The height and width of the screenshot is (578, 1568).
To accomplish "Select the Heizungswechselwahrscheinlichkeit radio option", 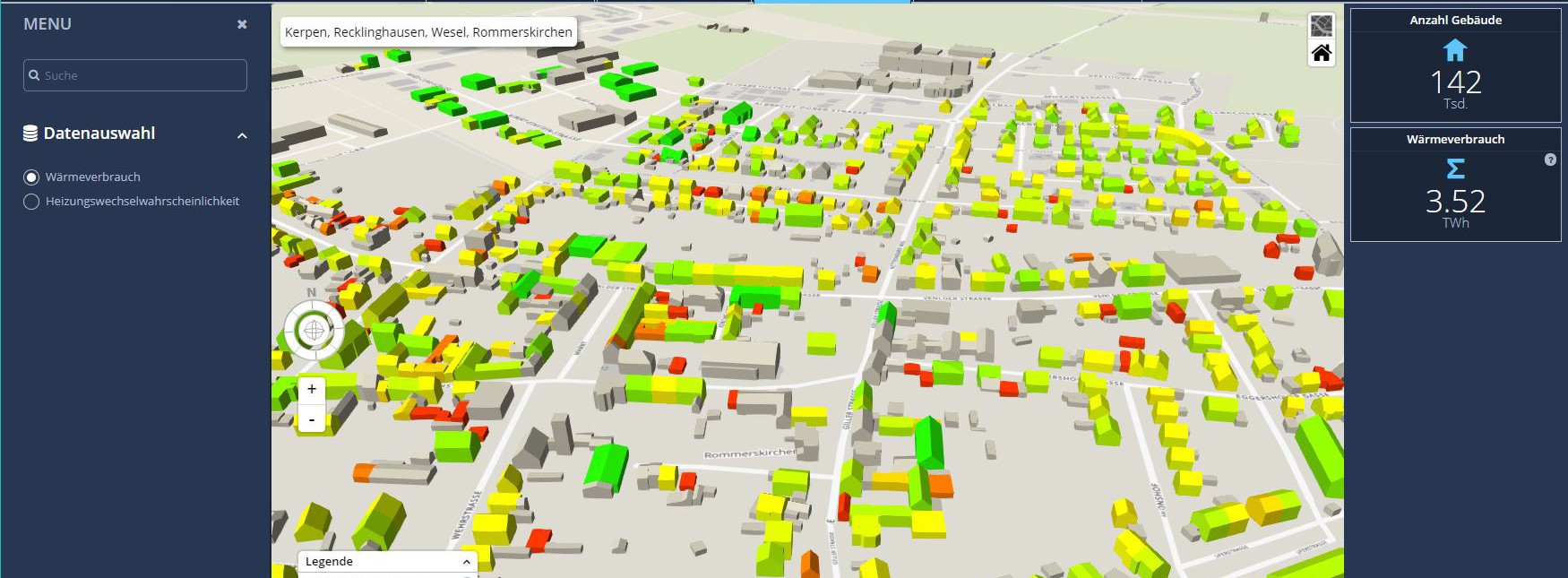I will tap(31, 202).
